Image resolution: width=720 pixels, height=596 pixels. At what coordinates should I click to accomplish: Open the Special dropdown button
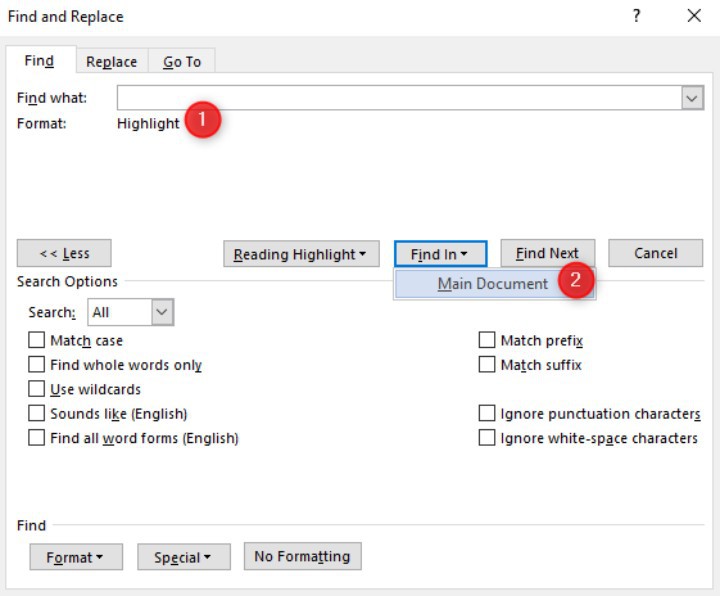click(x=184, y=557)
